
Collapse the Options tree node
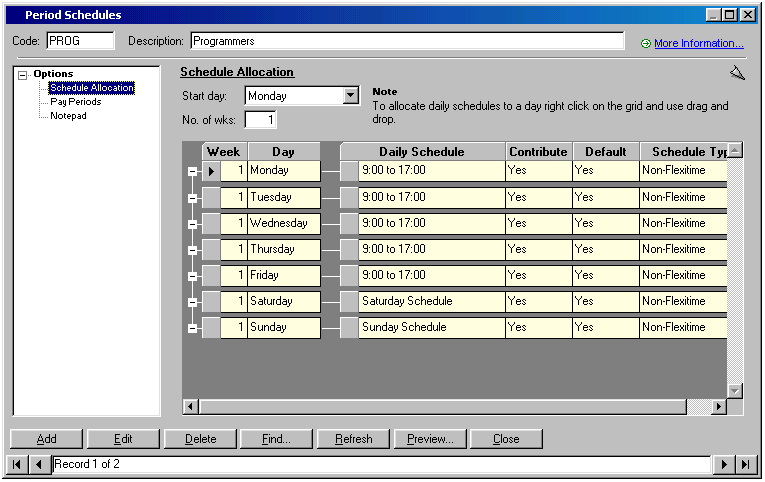(x=22, y=75)
